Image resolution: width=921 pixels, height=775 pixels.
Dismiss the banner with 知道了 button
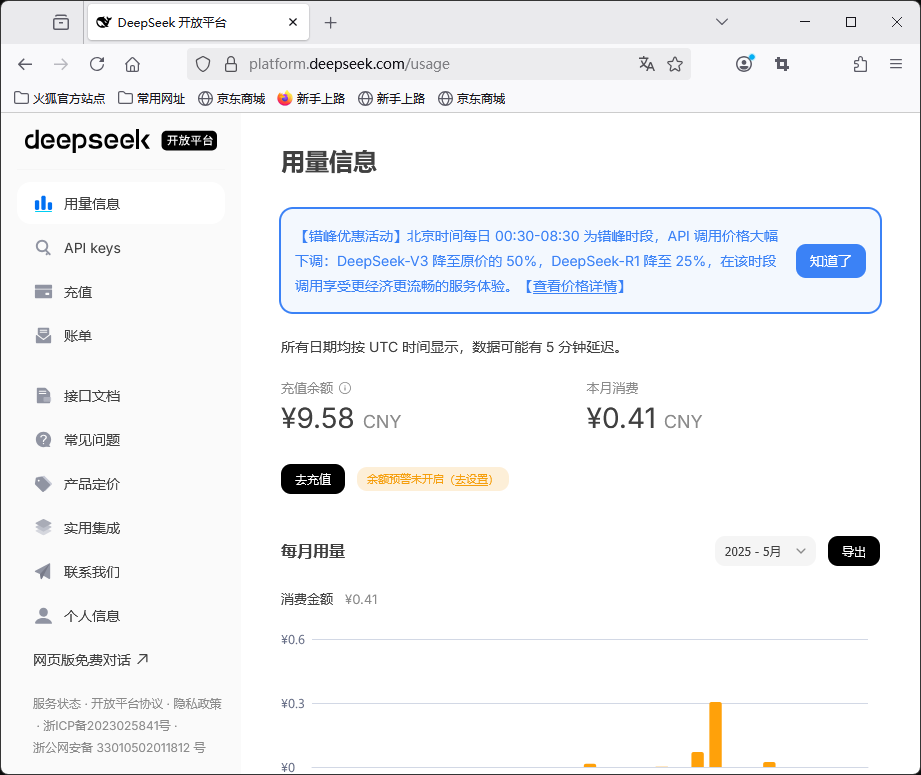(831, 261)
